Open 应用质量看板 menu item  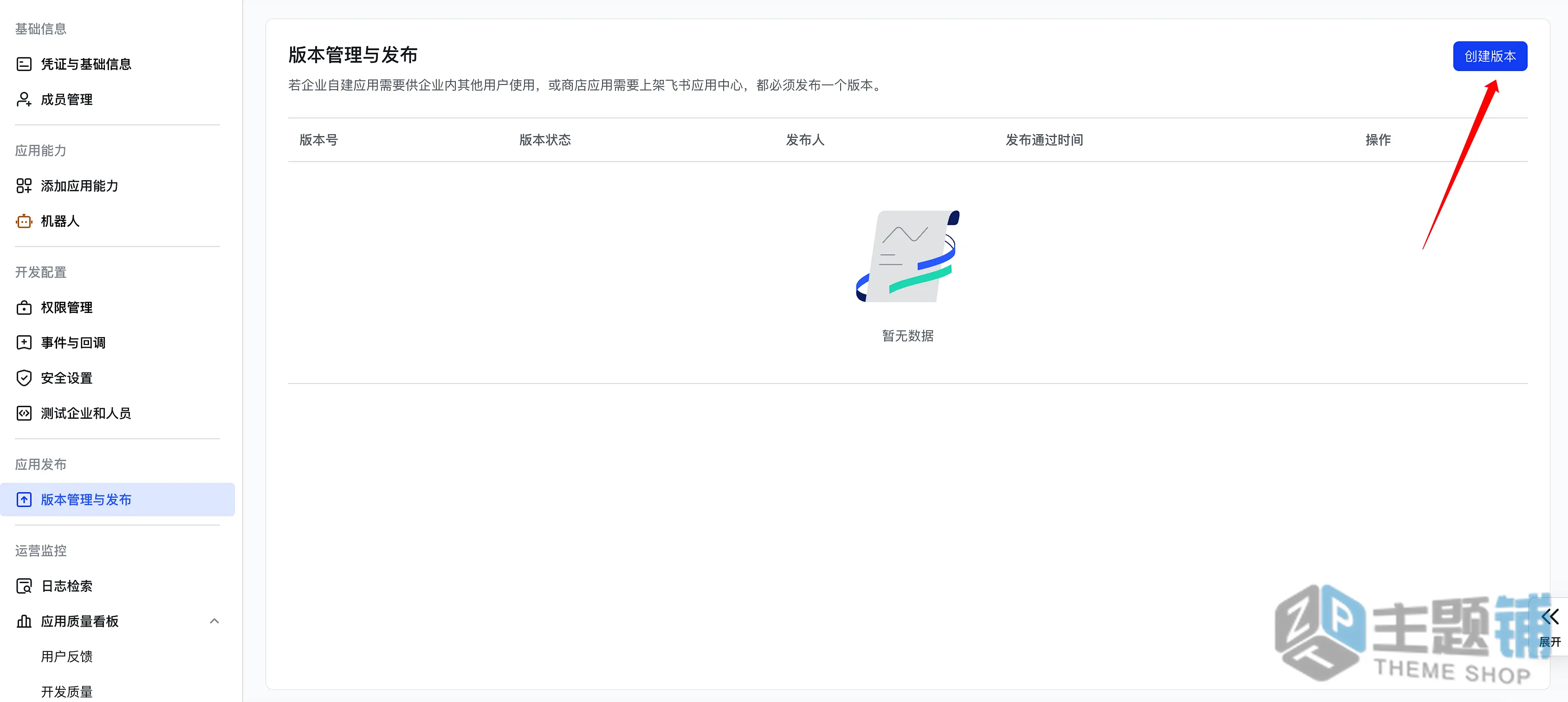pyautogui.click(x=117, y=622)
